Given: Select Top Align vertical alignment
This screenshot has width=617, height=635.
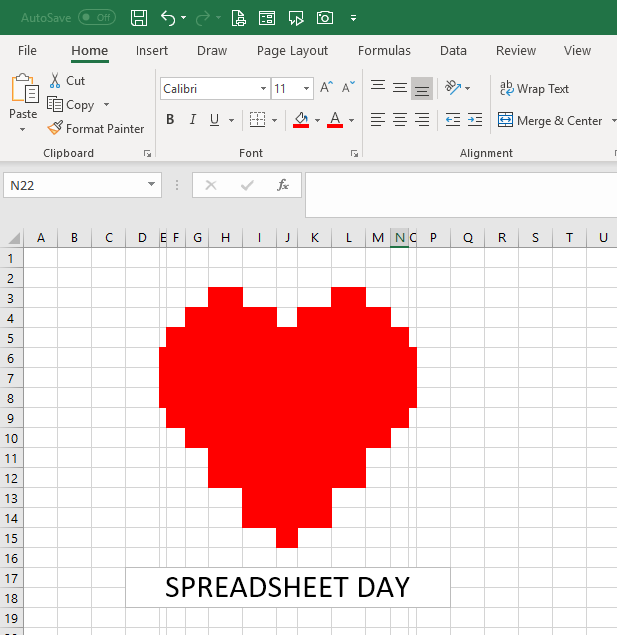Looking at the screenshot, I should (378, 87).
